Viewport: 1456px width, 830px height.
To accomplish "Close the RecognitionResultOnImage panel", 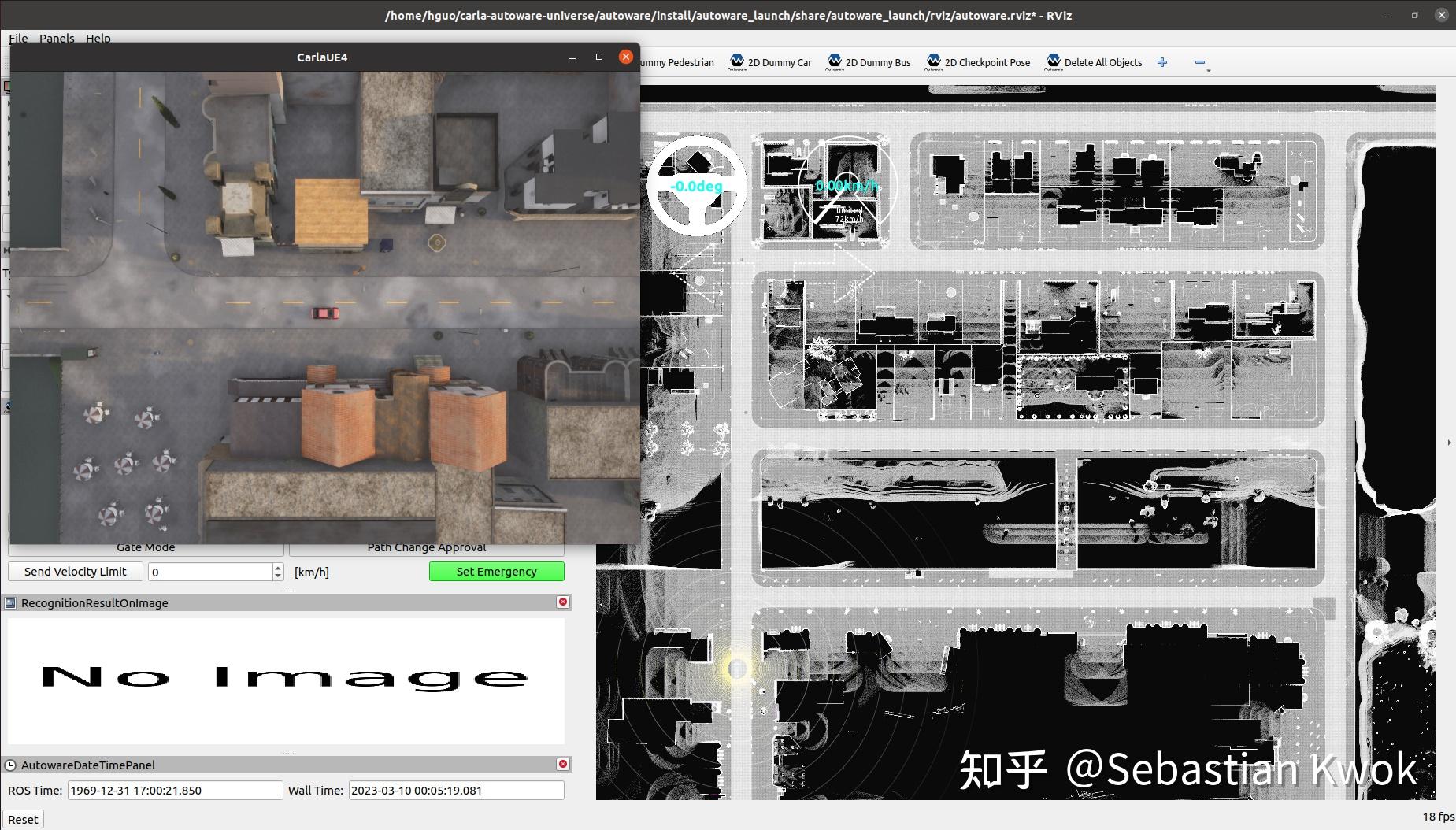I will click(563, 602).
